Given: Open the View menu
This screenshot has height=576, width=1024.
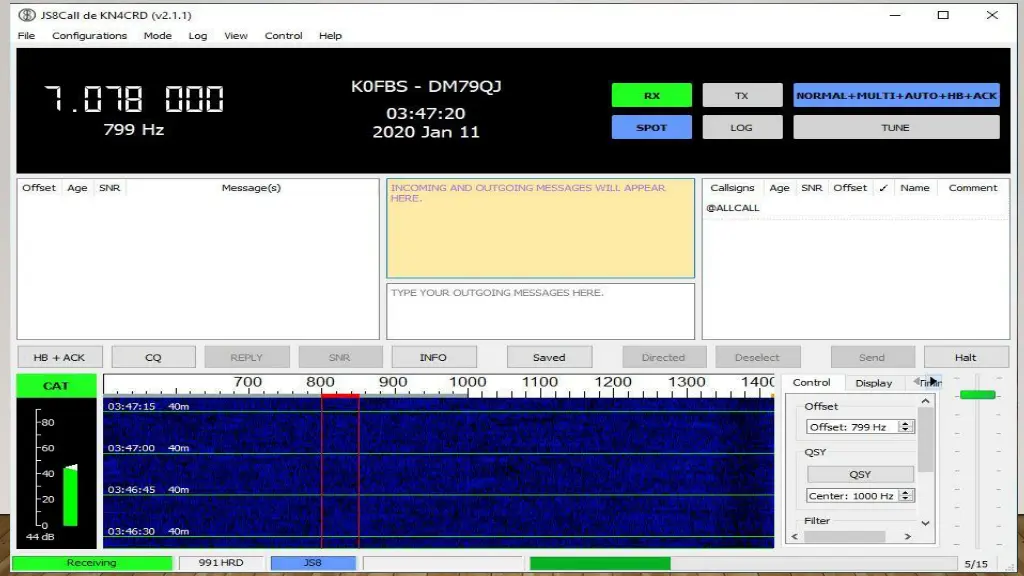Looking at the screenshot, I should pos(236,36).
